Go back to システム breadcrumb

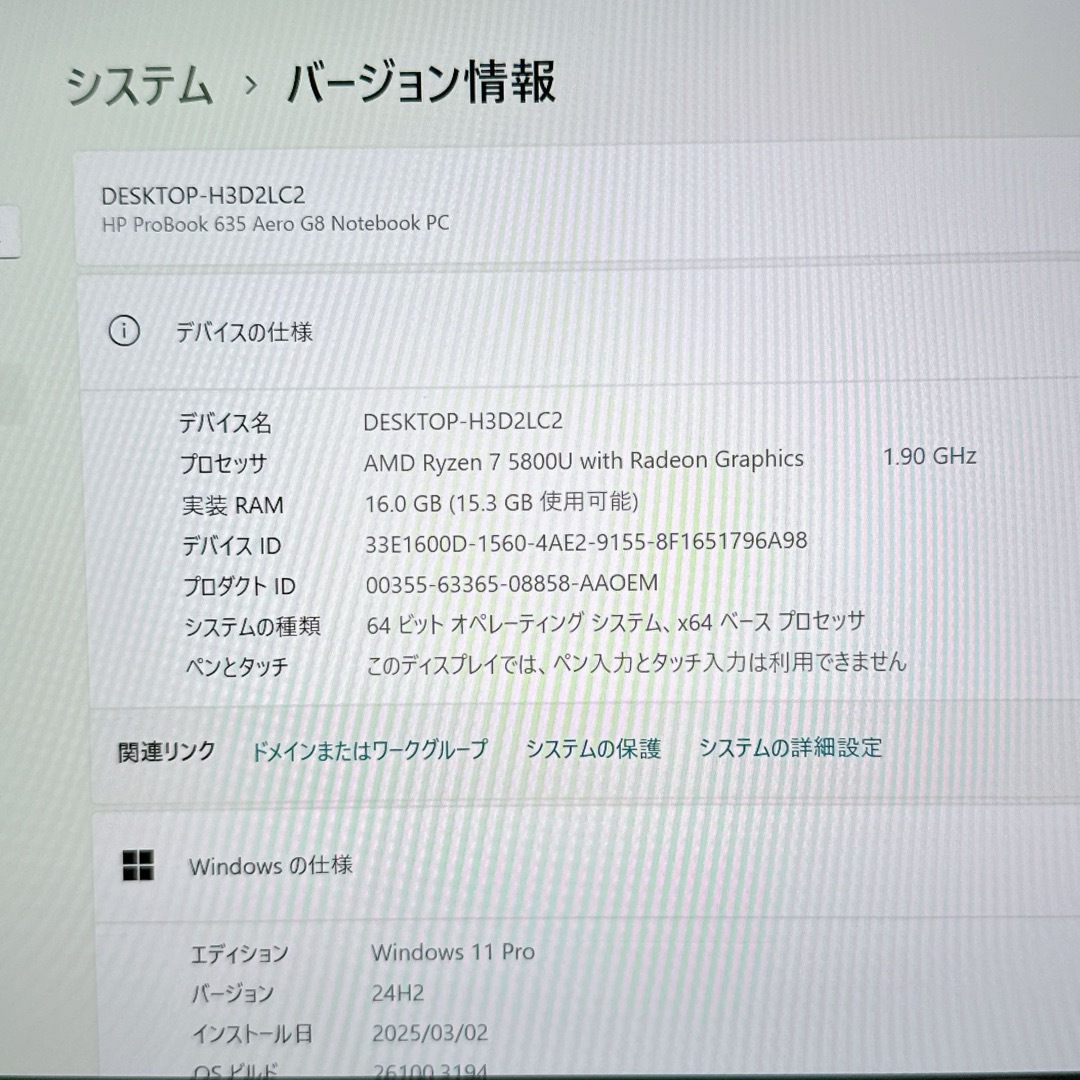pos(139,85)
